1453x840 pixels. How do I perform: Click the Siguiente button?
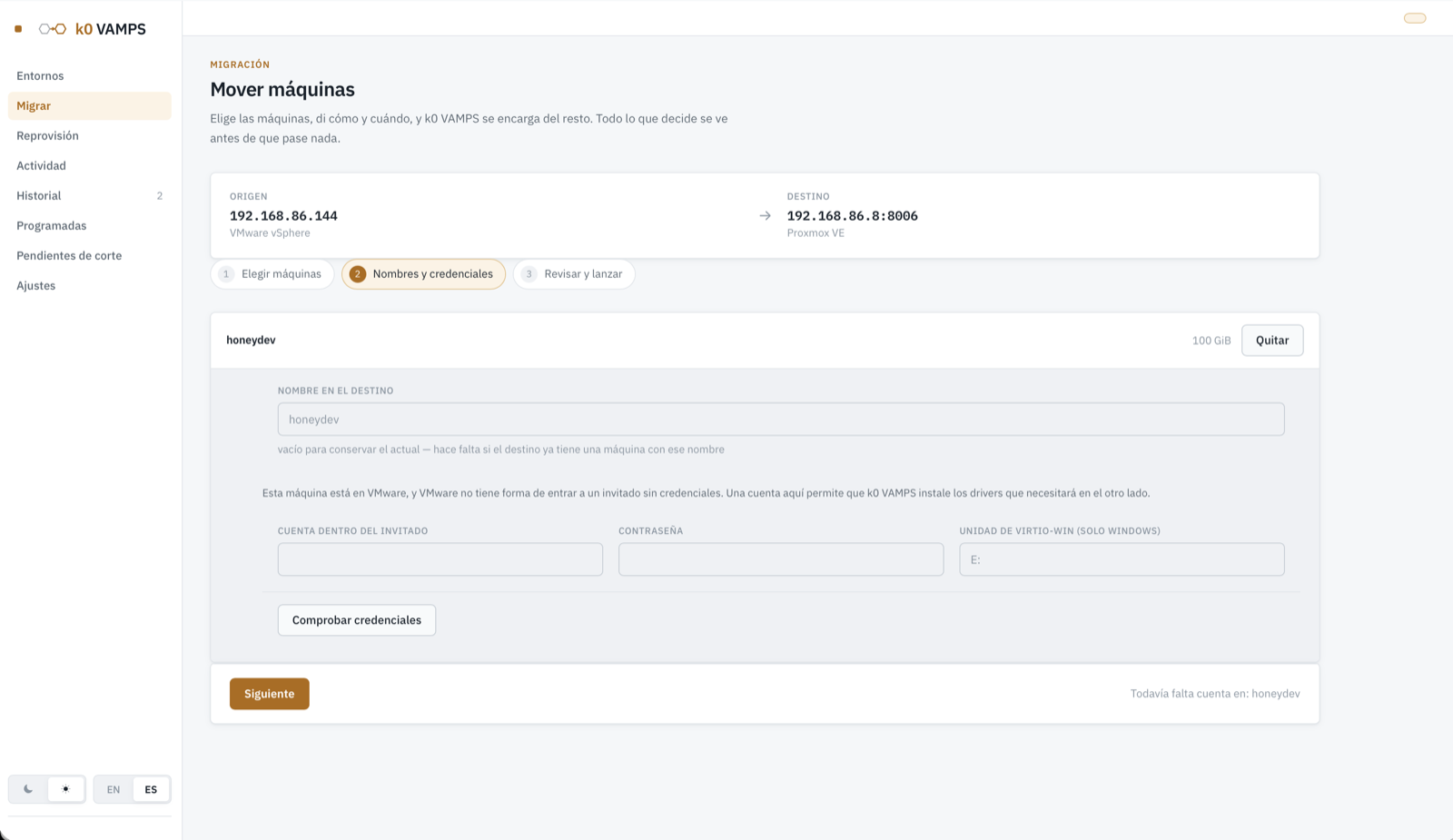(x=270, y=694)
